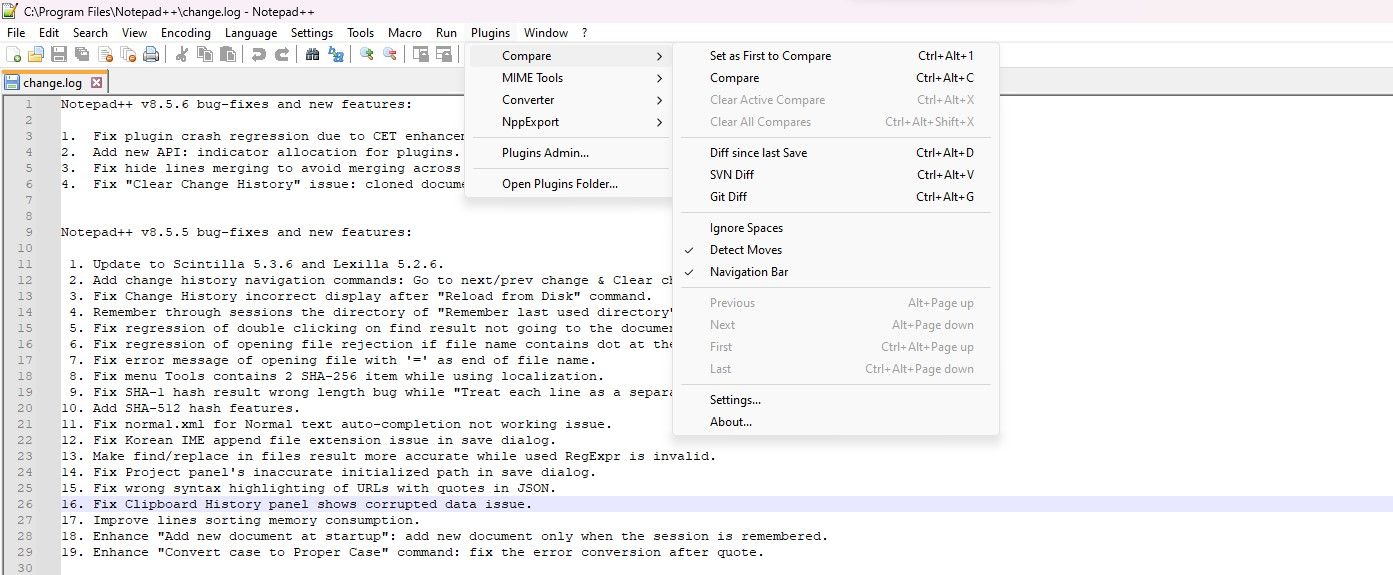Open Find with the binoculars icon
Viewport: 1393px width, 575px height.
tap(312, 55)
